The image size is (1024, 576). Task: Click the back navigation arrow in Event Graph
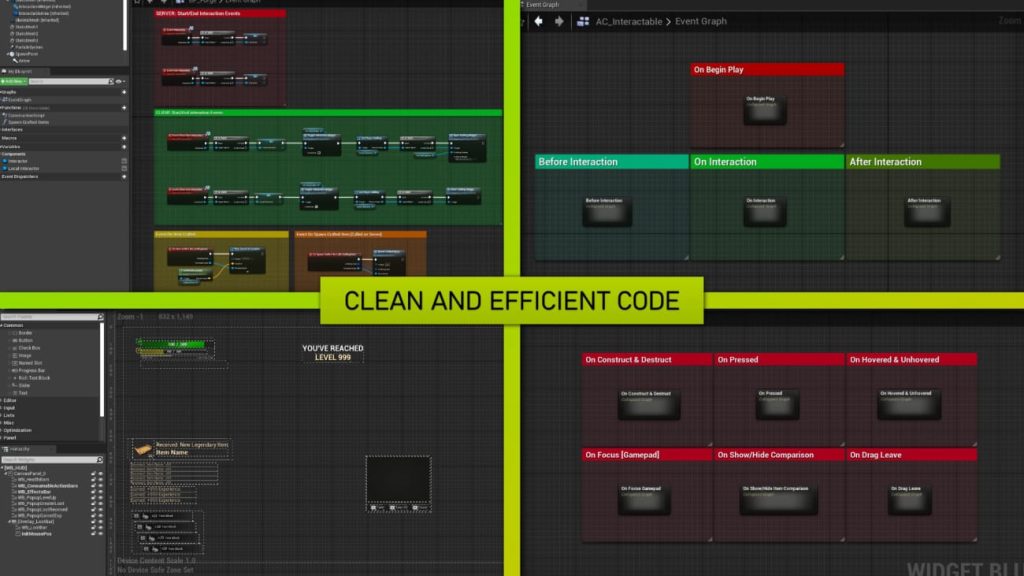(539, 21)
